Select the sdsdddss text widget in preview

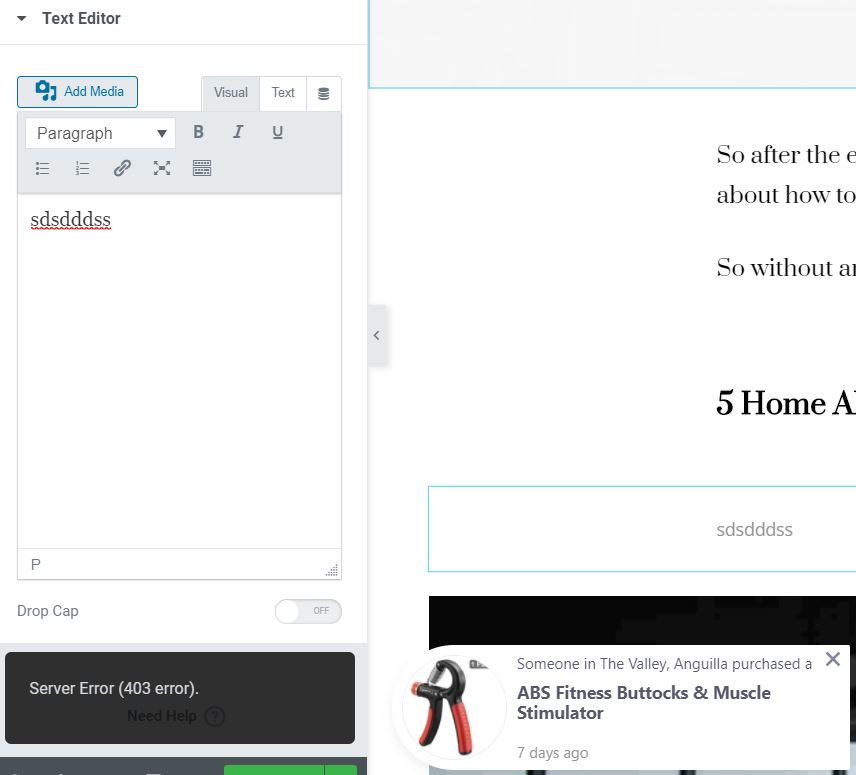point(642,529)
